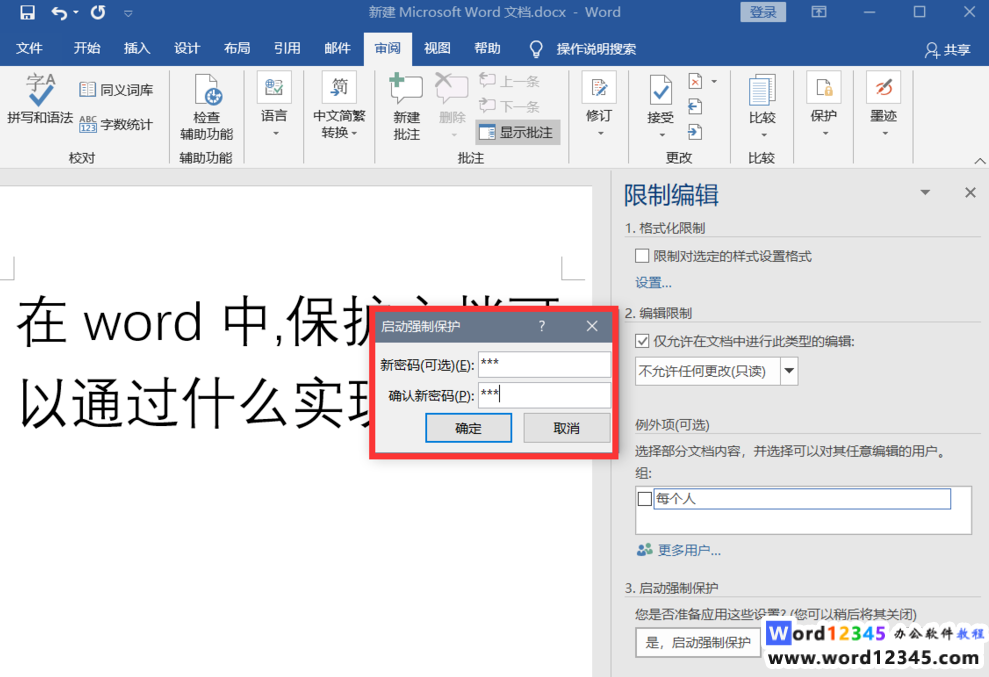The image size is (989, 677).
Task: Click the 登录 sign-in button
Action: click(763, 12)
